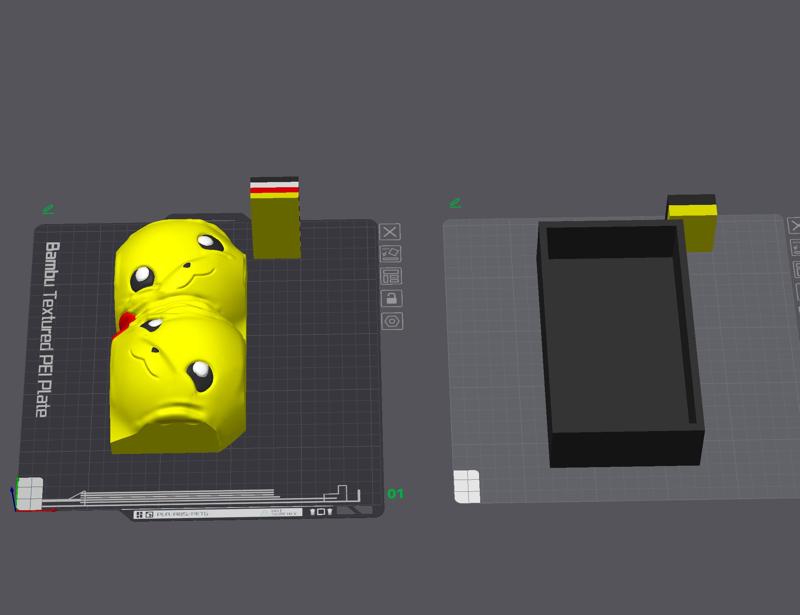The height and width of the screenshot is (615, 800).
Task: Click the auto-orient icon on the second plate
Action: click(x=796, y=247)
